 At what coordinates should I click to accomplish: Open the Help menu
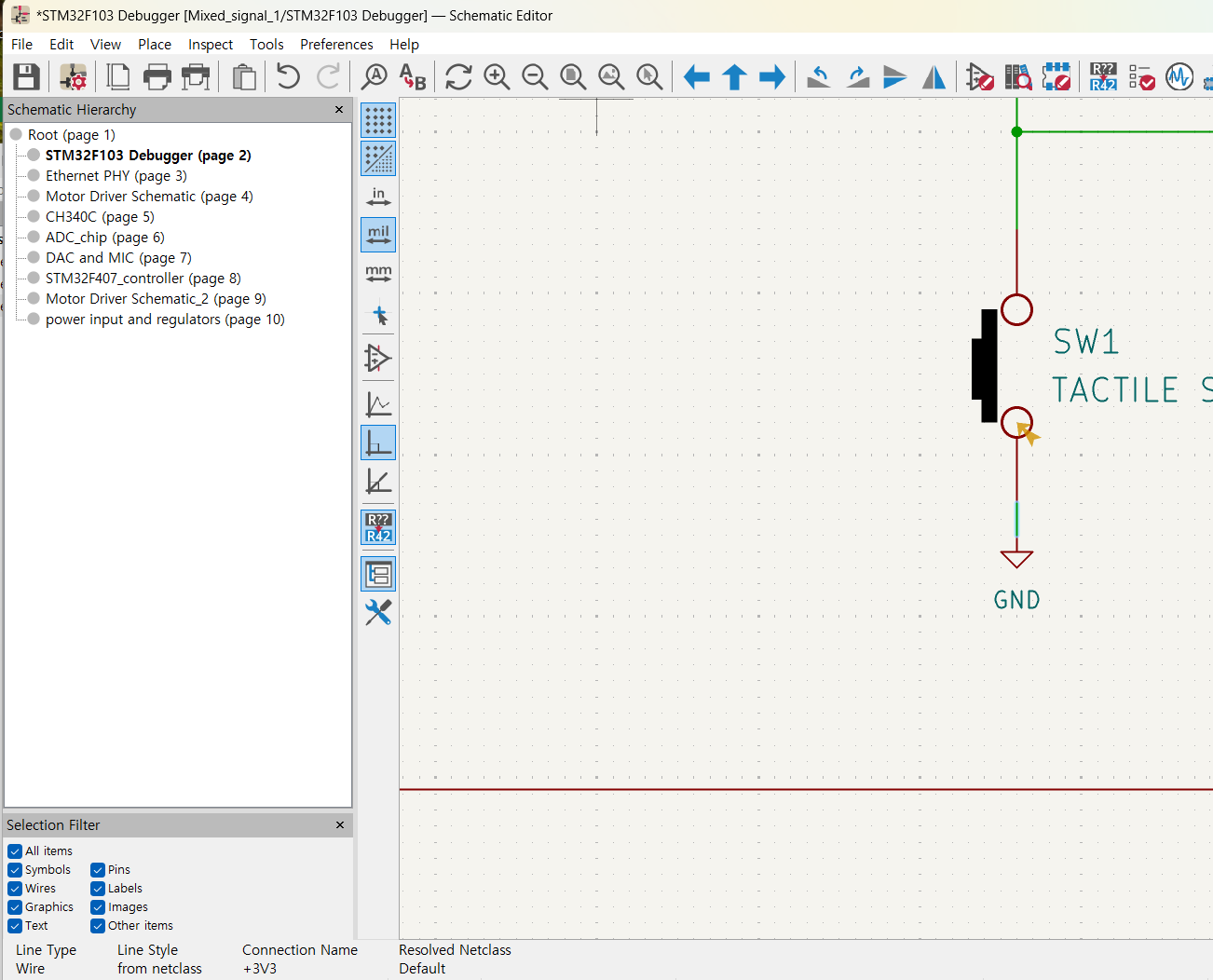pos(404,44)
